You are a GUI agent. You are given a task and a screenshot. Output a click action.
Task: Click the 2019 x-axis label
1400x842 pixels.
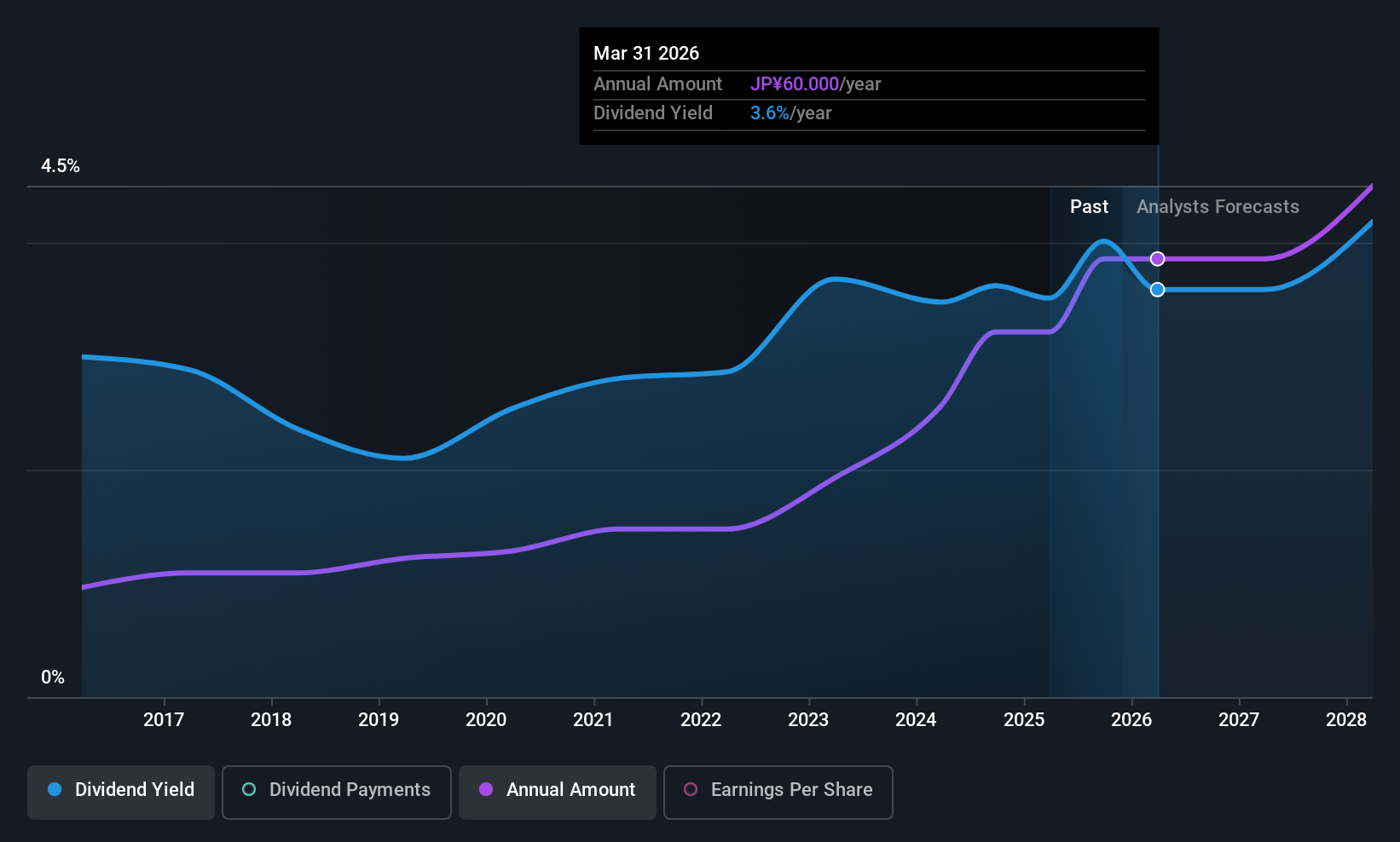[x=379, y=720]
